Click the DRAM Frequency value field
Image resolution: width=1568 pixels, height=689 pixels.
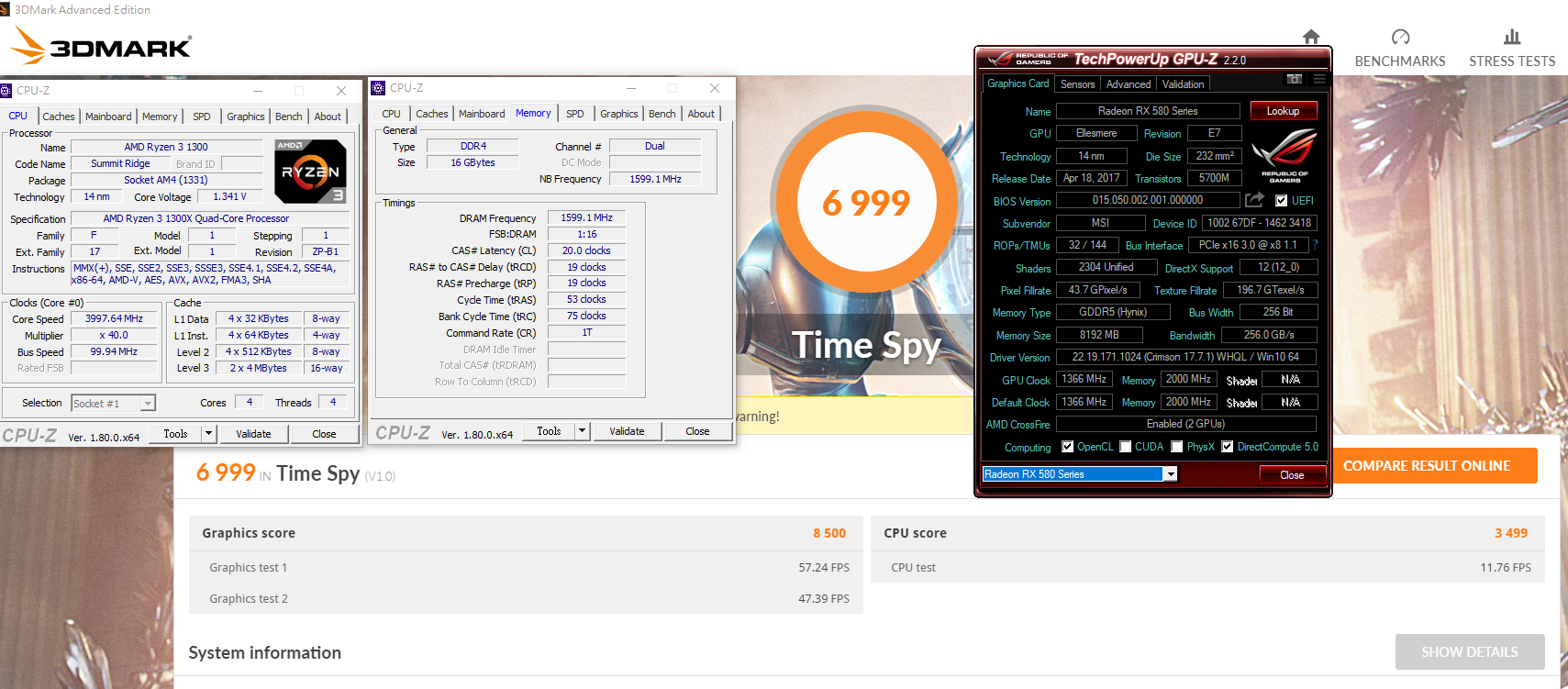(586, 217)
